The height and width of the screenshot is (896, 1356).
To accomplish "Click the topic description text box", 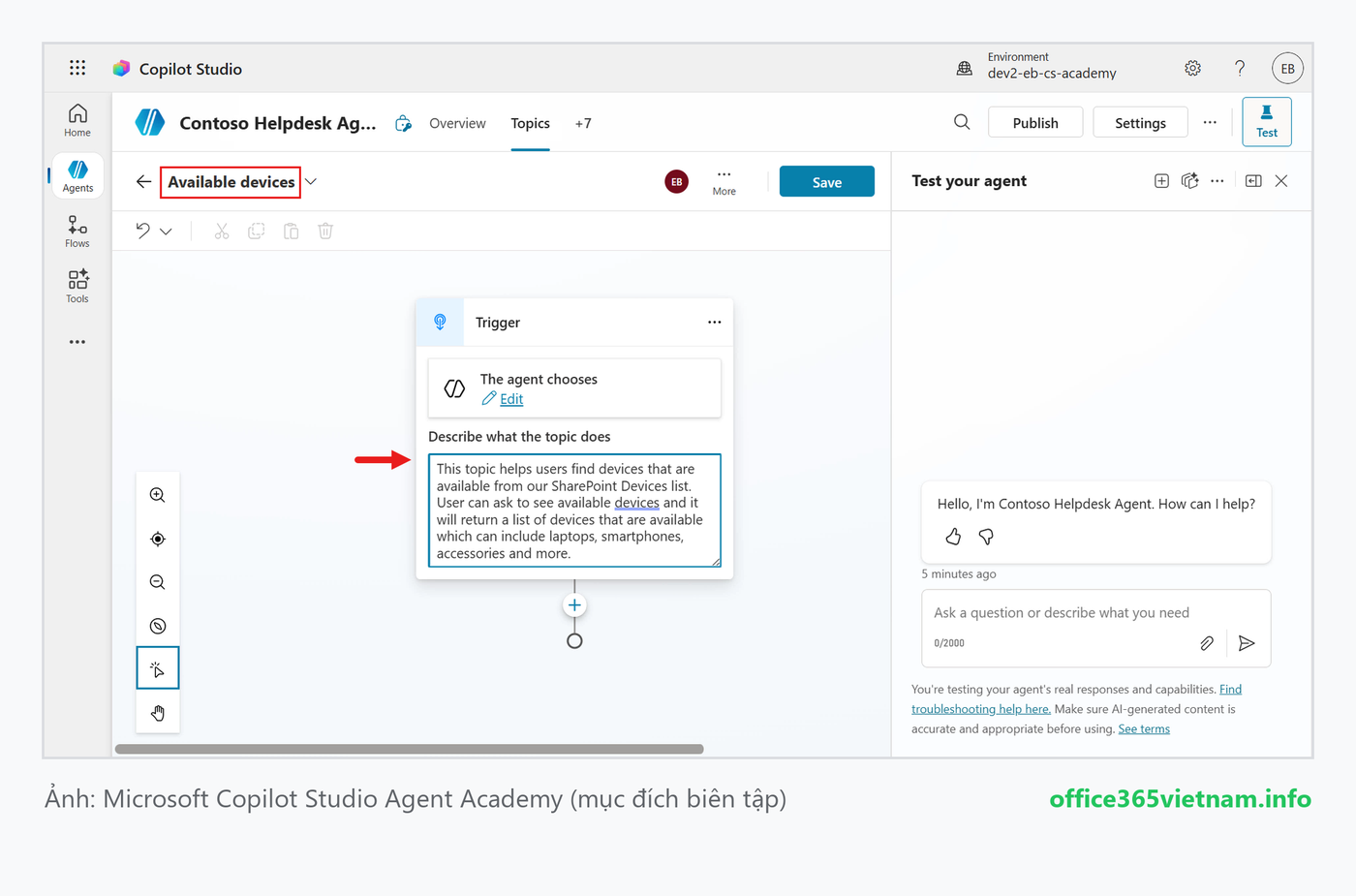I will point(574,510).
